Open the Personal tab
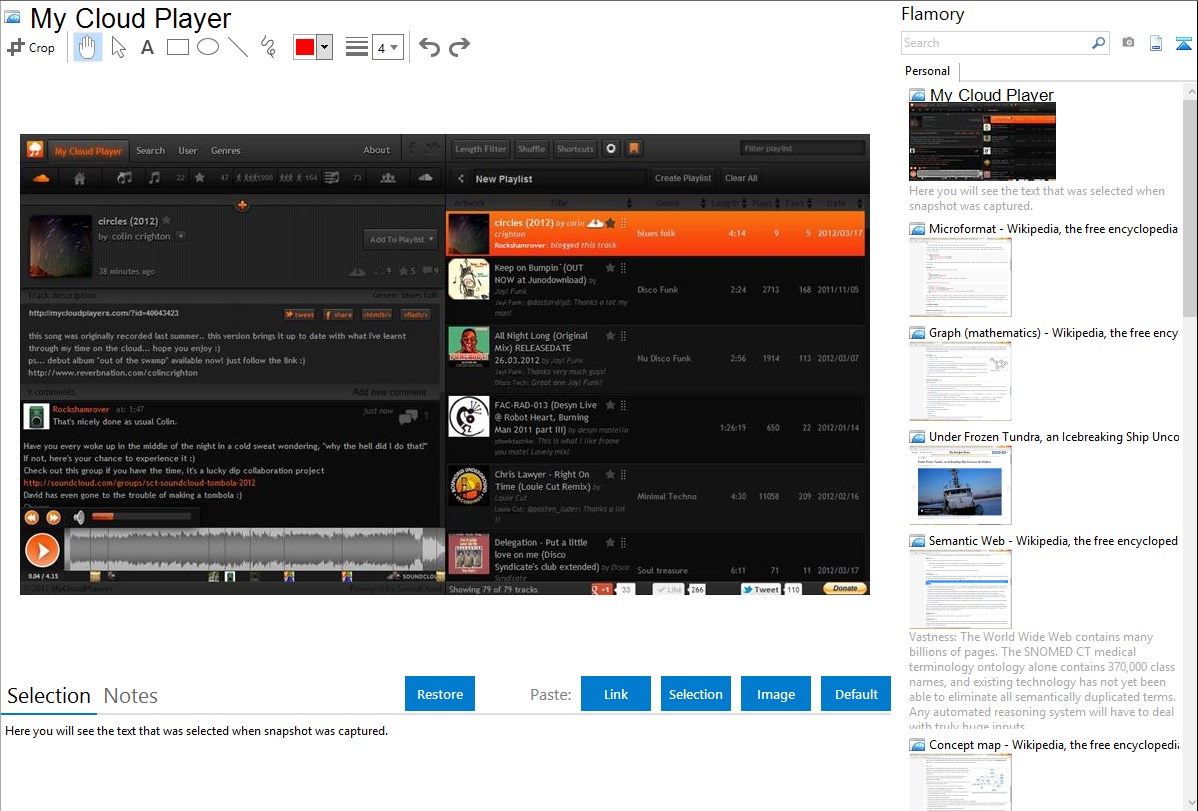1198x811 pixels. click(927, 71)
